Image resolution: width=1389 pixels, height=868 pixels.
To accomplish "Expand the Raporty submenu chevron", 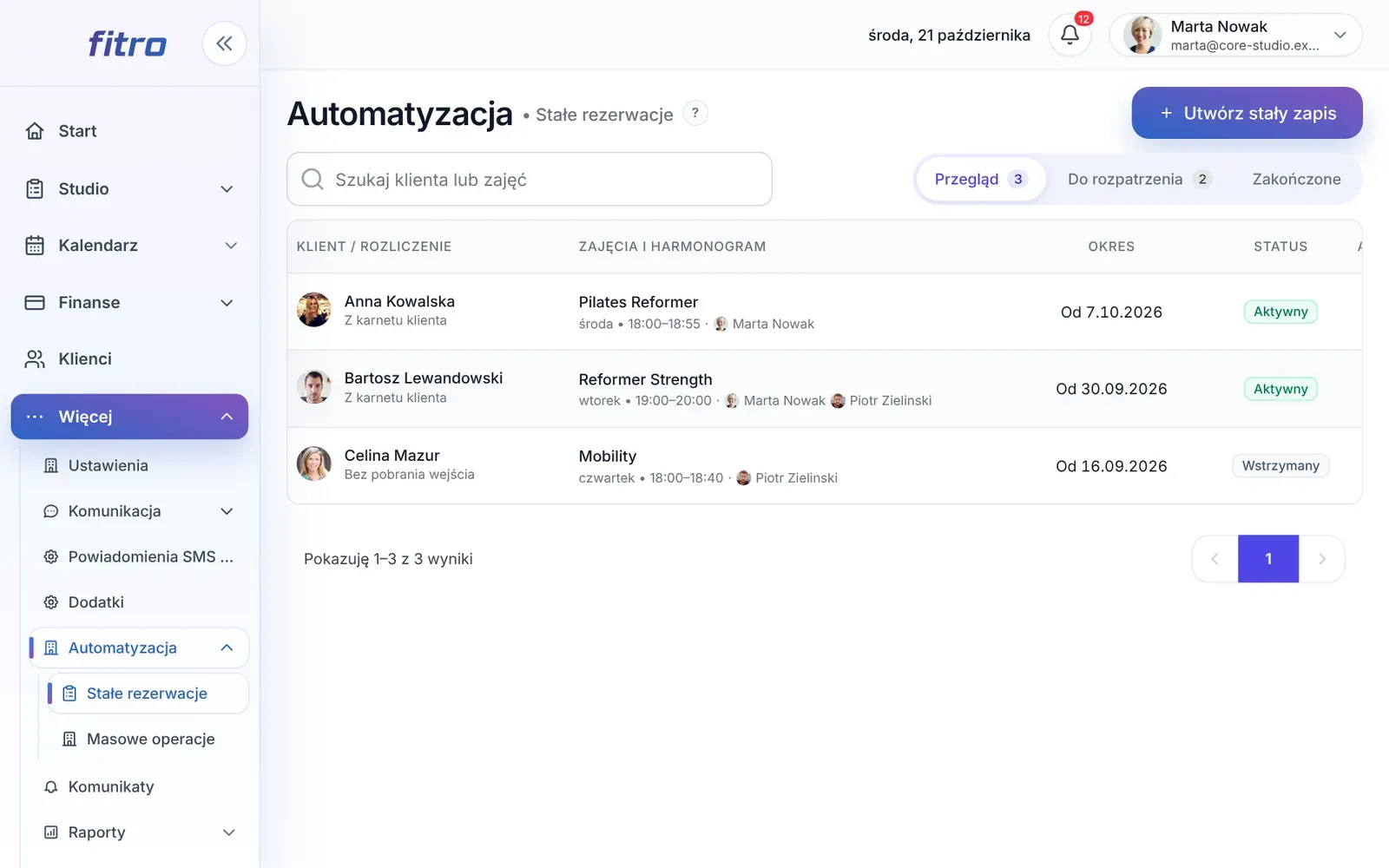I will (x=229, y=832).
